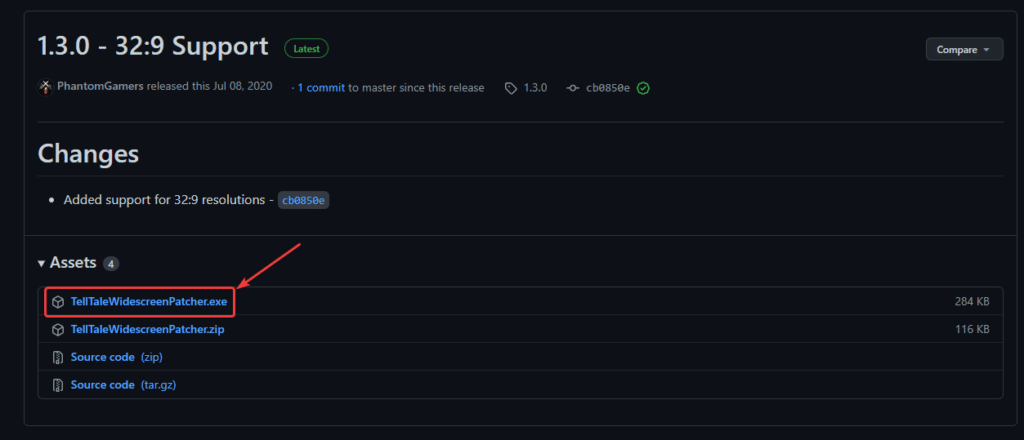Open the 1.3.0 tag label
This screenshot has width=1024, height=440.
(535, 87)
